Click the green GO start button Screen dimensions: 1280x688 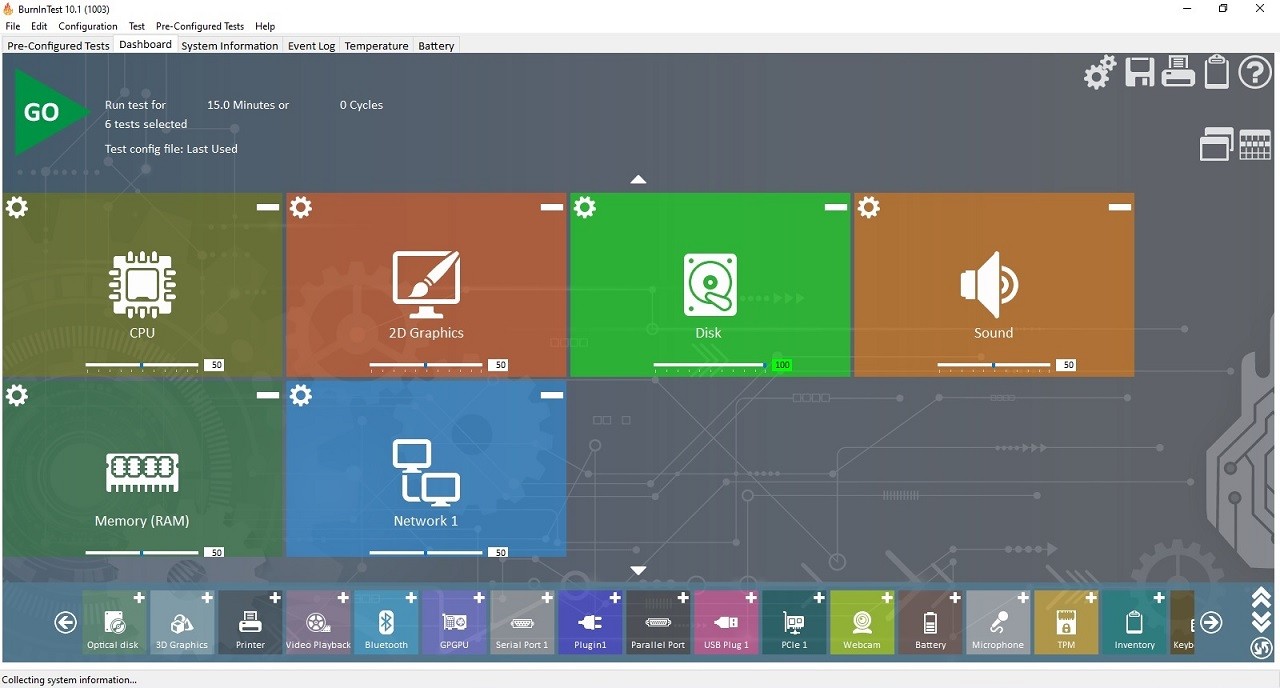pos(47,112)
